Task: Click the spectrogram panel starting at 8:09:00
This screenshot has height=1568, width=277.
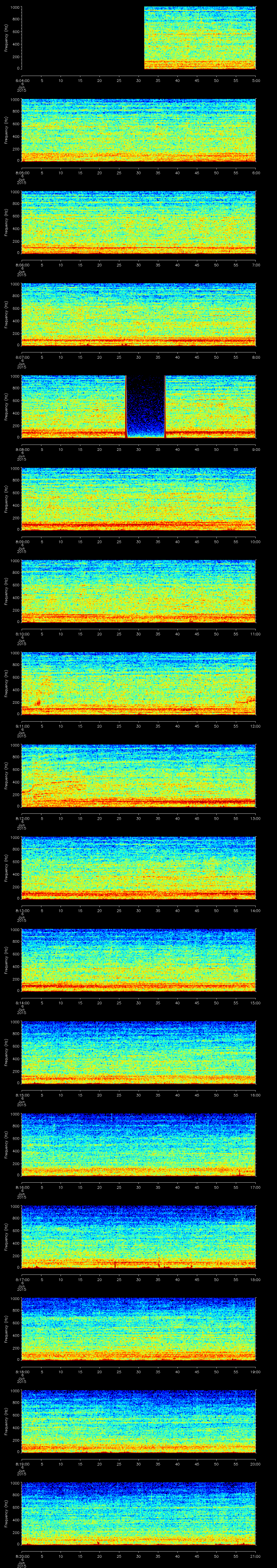Action: [139, 499]
